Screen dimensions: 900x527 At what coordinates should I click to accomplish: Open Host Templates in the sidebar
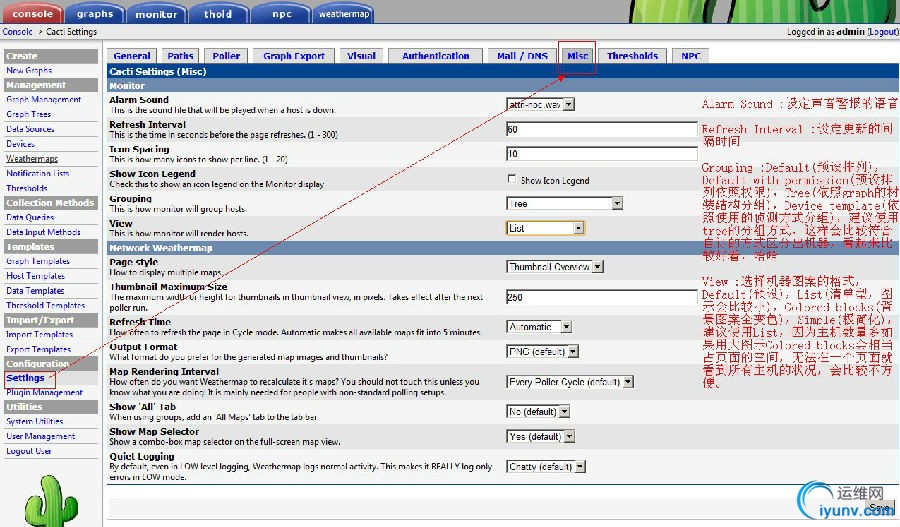pos(35,276)
